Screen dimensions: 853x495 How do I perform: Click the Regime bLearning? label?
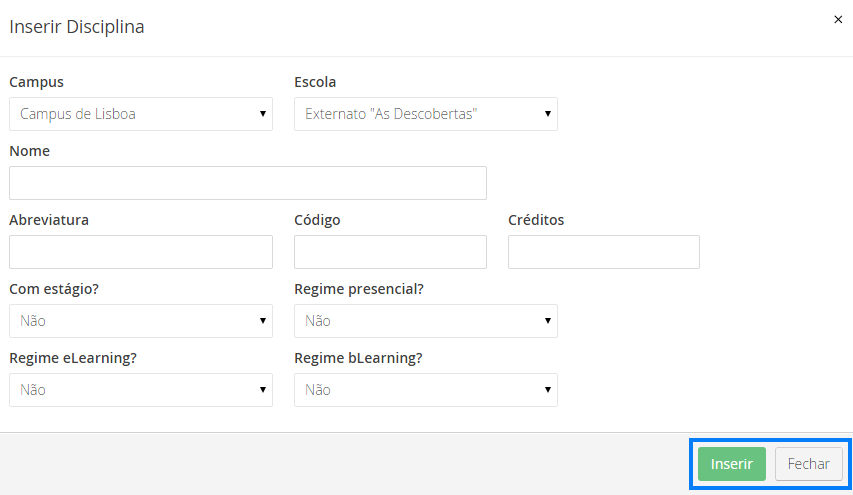click(359, 358)
